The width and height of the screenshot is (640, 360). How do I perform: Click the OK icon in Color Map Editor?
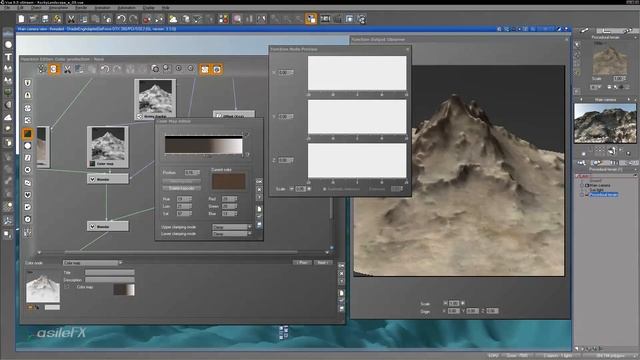coord(259,182)
